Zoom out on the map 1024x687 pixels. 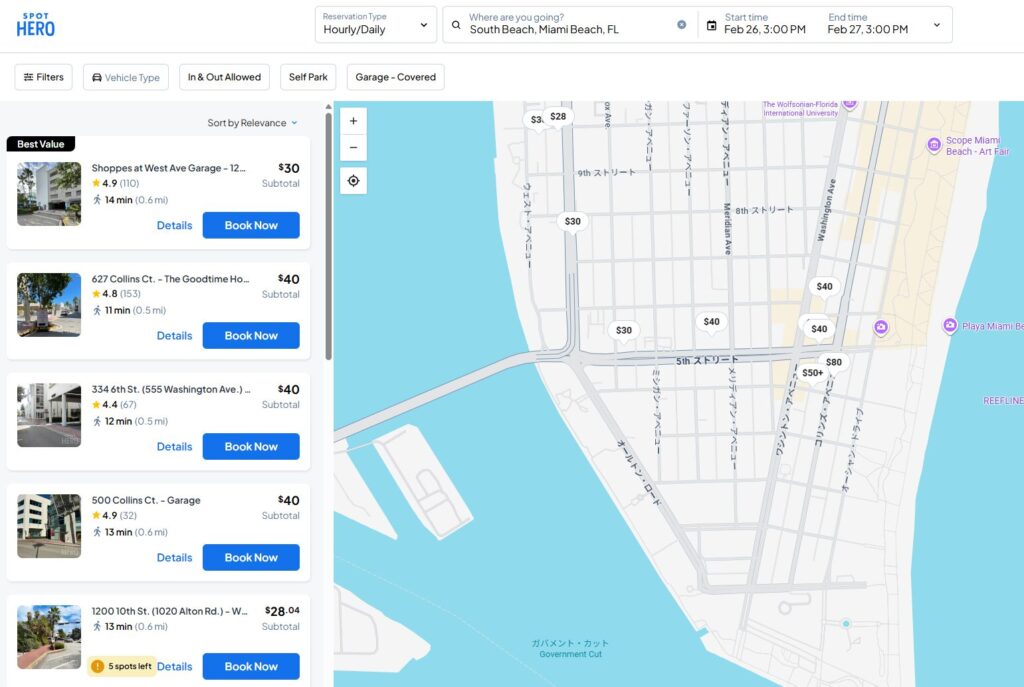[x=353, y=148]
